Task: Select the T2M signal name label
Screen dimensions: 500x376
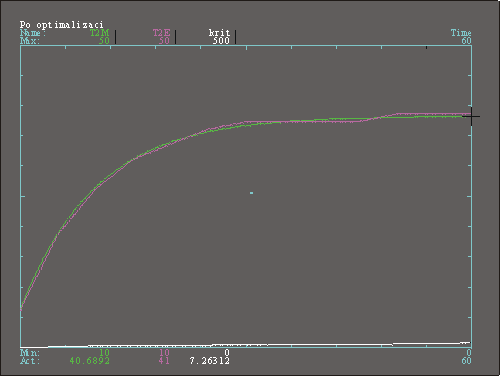Action: (x=100, y=33)
